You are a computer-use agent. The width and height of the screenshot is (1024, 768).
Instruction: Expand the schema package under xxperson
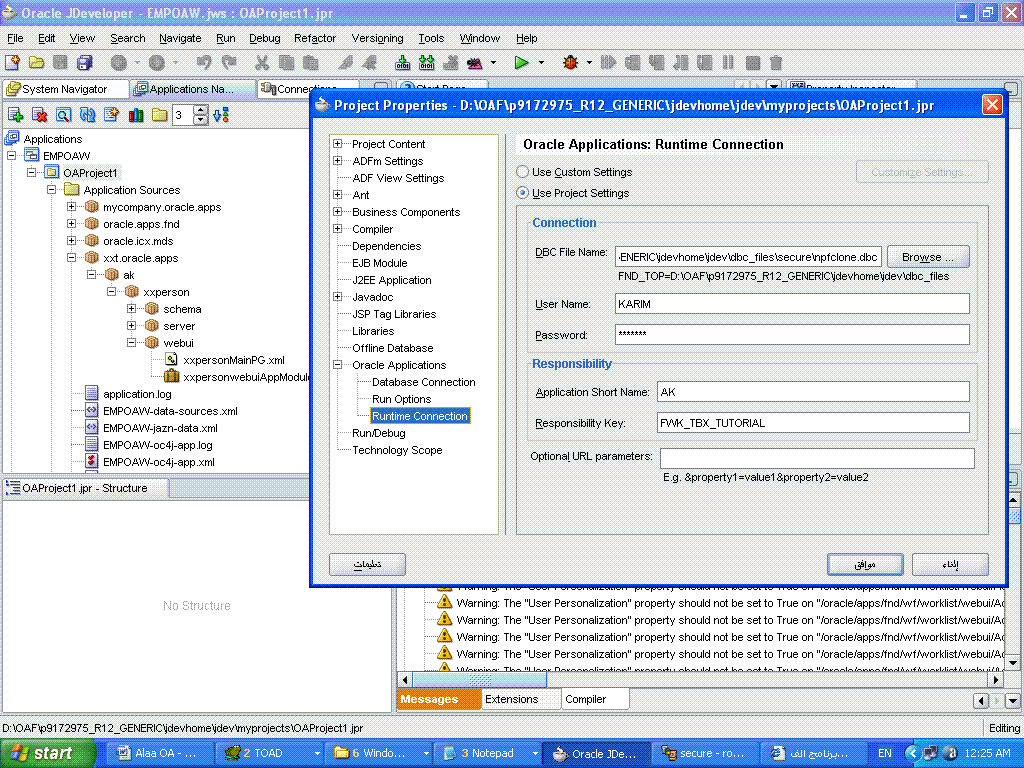point(131,308)
